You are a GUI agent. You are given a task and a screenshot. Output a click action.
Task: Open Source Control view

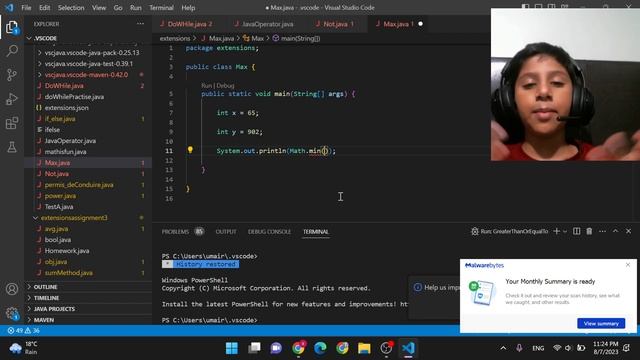pos(12,75)
